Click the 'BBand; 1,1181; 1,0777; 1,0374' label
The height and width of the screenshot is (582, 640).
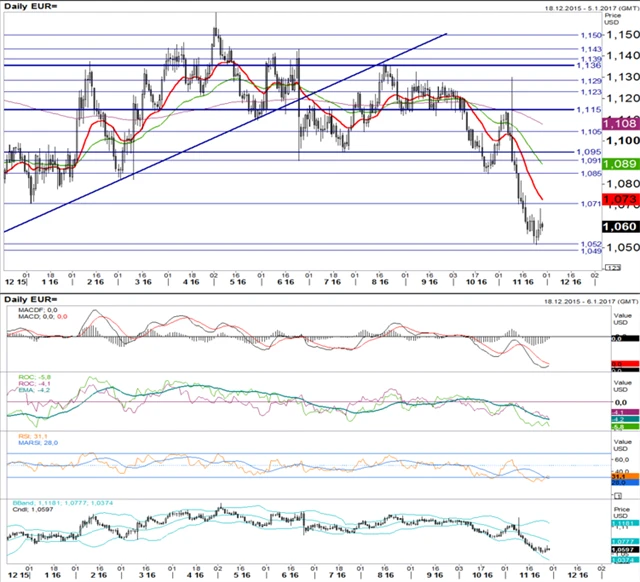pos(62,503)
